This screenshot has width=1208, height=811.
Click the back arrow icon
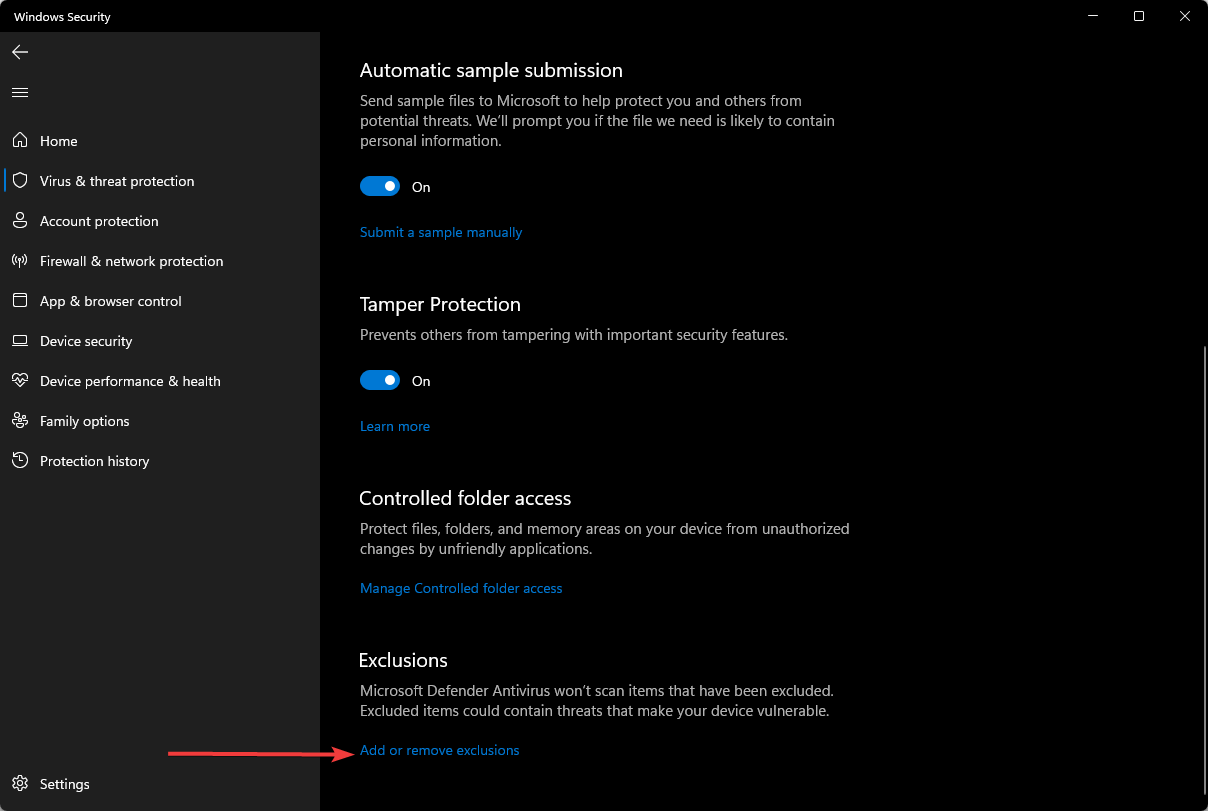(20, 52)
